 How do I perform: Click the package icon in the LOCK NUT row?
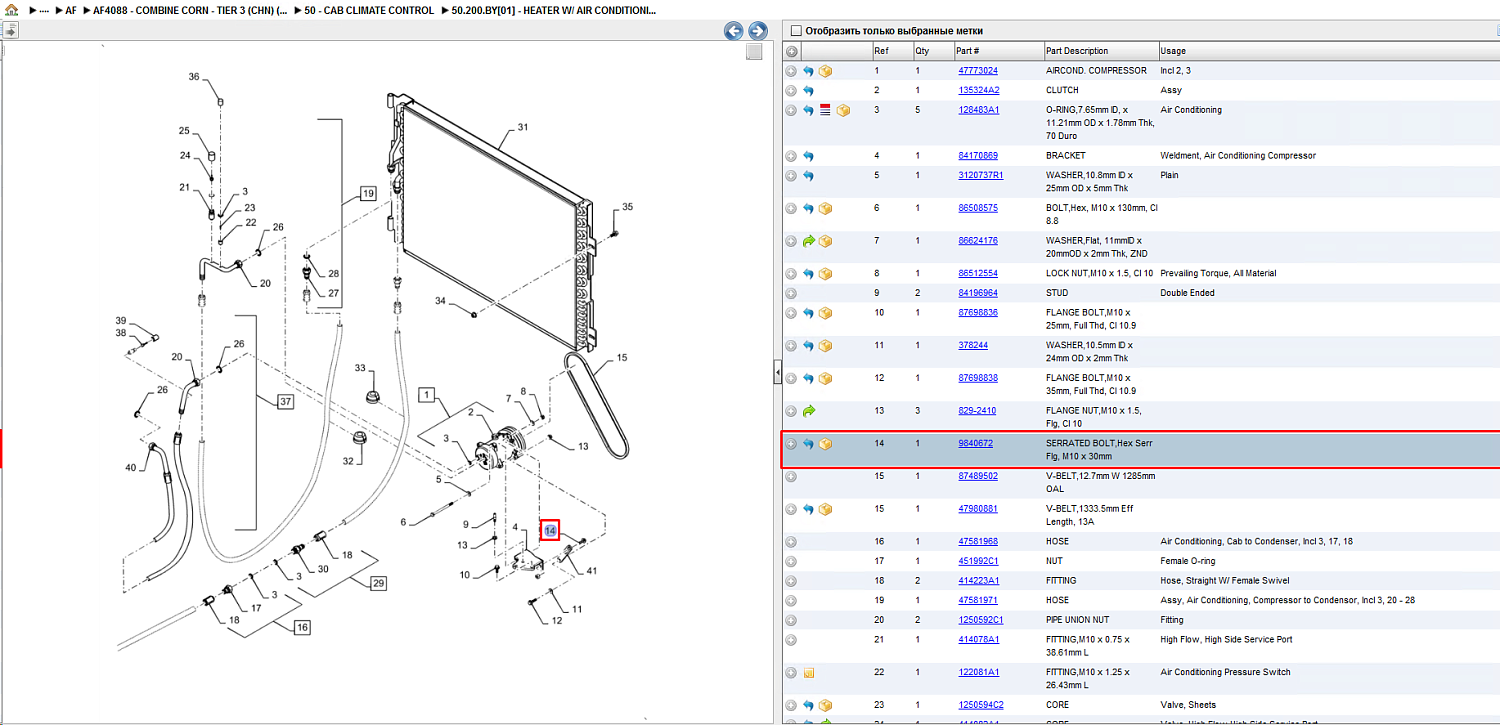coord(826,274)
